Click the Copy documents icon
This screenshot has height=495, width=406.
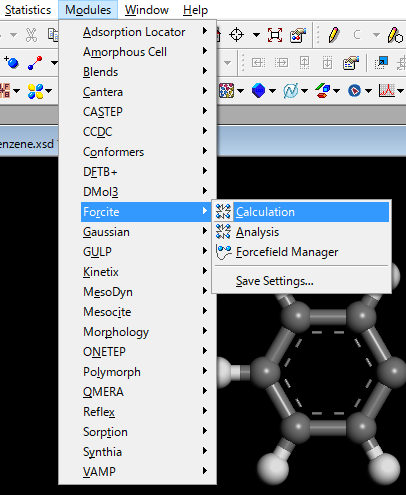click(53, 35)
